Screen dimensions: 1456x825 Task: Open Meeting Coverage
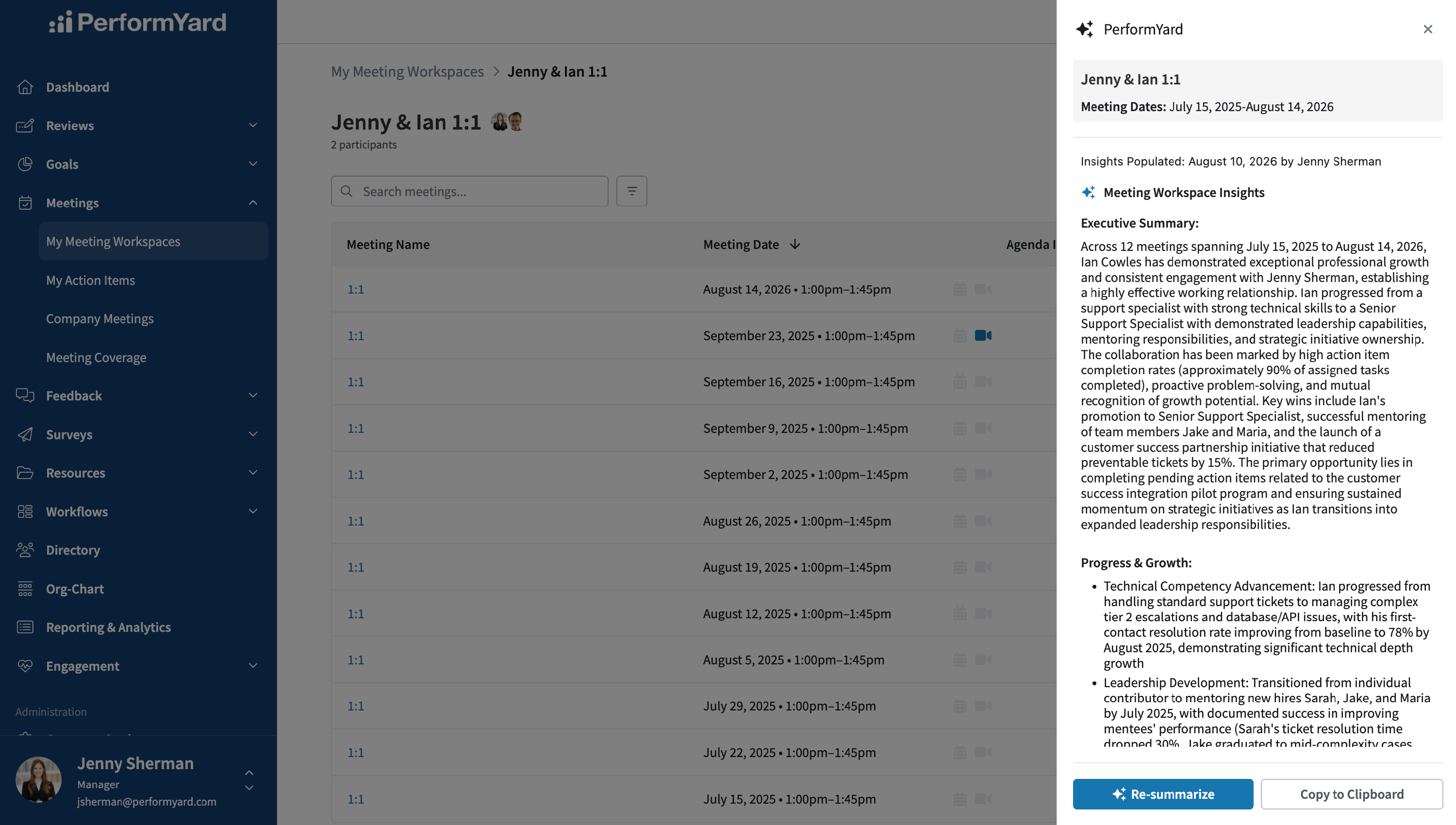pyautogui.click(x=96, y=357)
